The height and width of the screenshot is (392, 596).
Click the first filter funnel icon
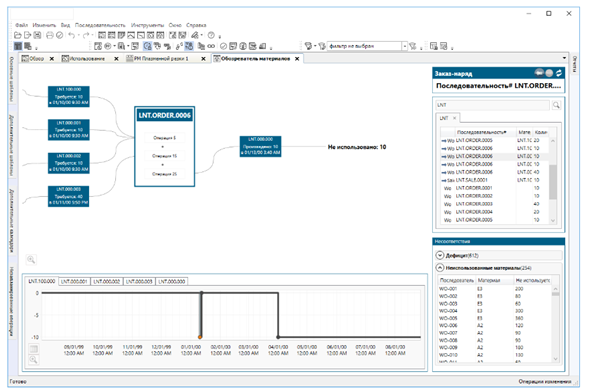pos(308,46)
